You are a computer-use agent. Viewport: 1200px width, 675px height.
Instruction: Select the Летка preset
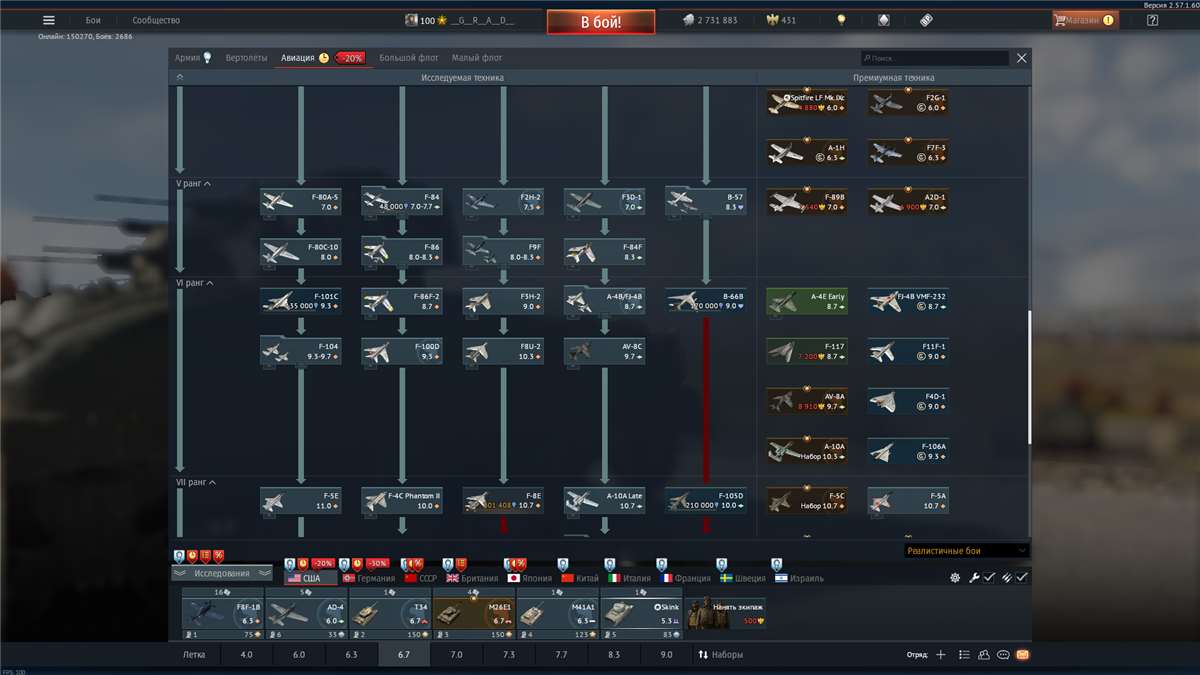click(194, 655)
